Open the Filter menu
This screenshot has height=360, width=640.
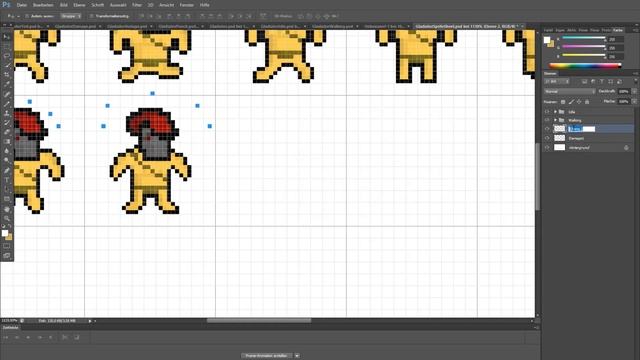[137, 5]
